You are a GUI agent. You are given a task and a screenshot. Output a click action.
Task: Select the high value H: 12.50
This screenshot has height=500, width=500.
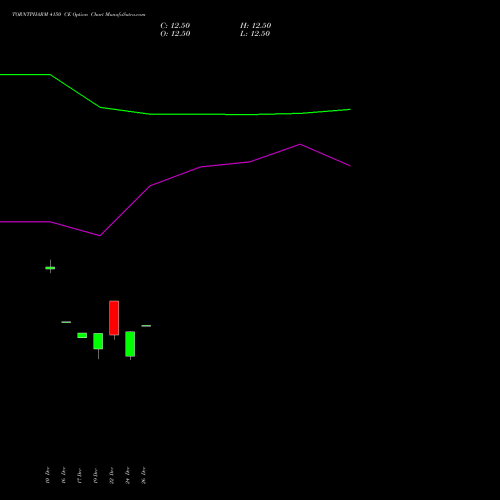click(x=255, y=26)
